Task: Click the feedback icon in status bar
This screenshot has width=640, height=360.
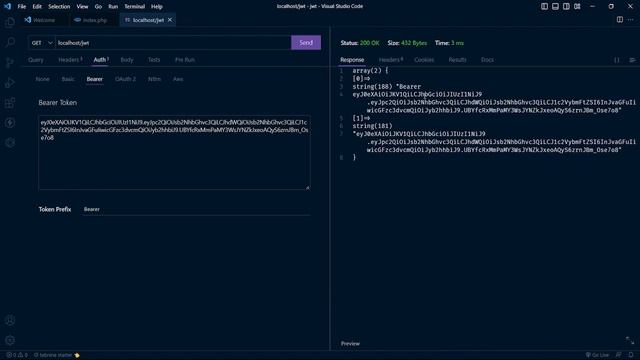Action: click(619, 355)
